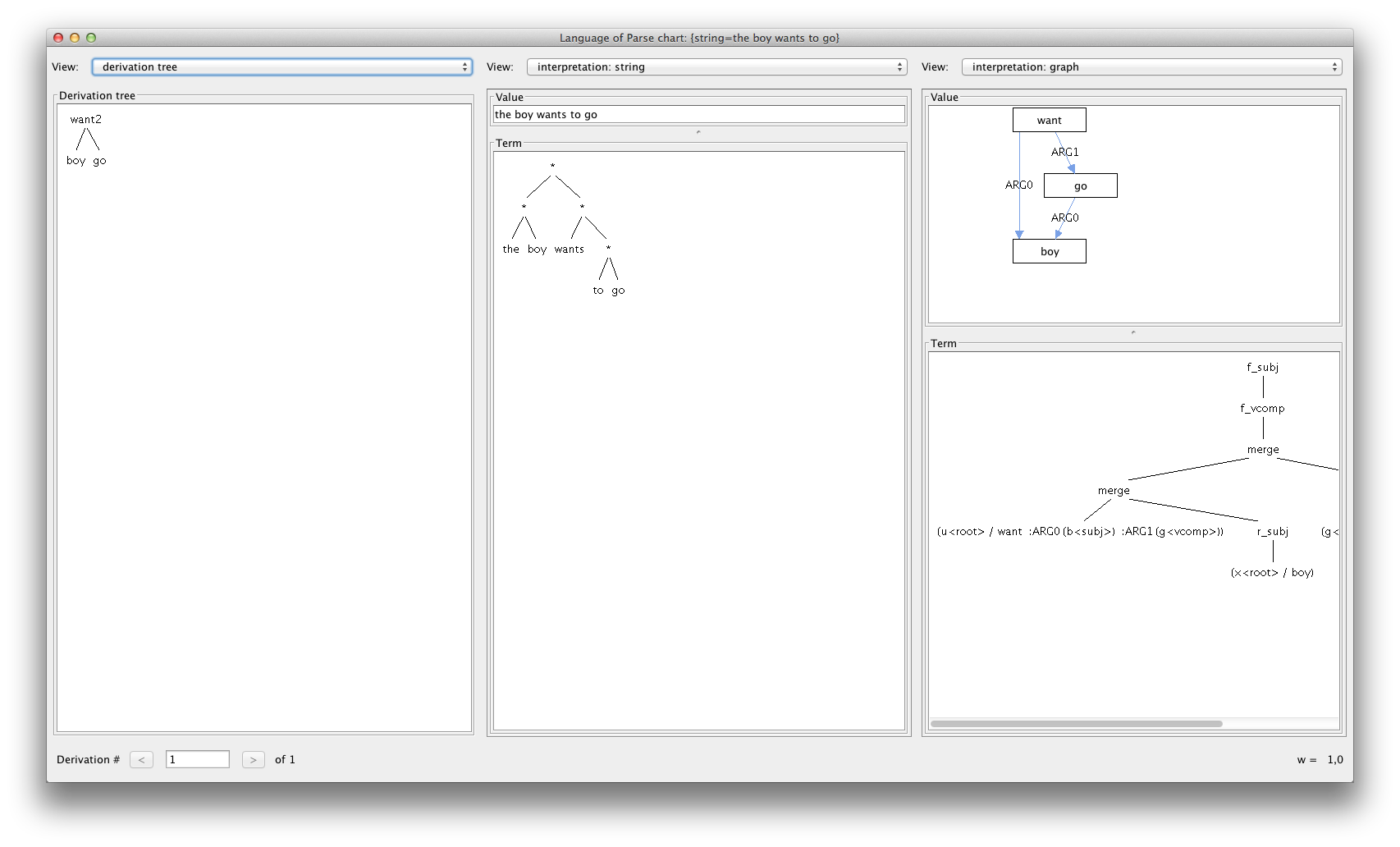1400x847 pixels.
Task: Click the f_subj node in graph term tree
Action: pos(1262,367)
